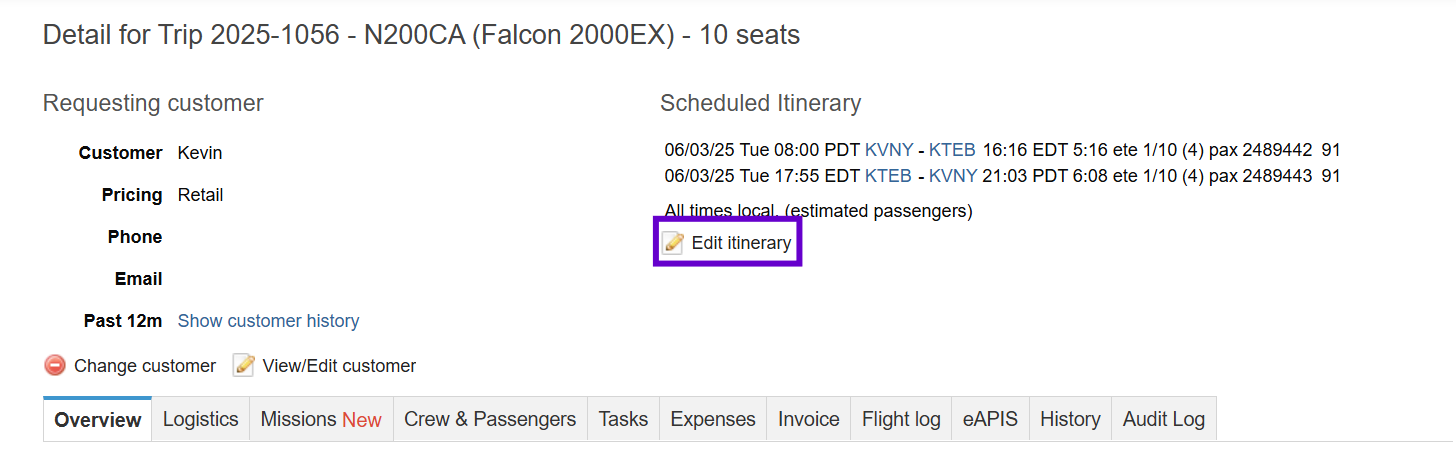View the Audit Log tab
The width and height of the screenshot is (1456, 457).
(1164, 419)
